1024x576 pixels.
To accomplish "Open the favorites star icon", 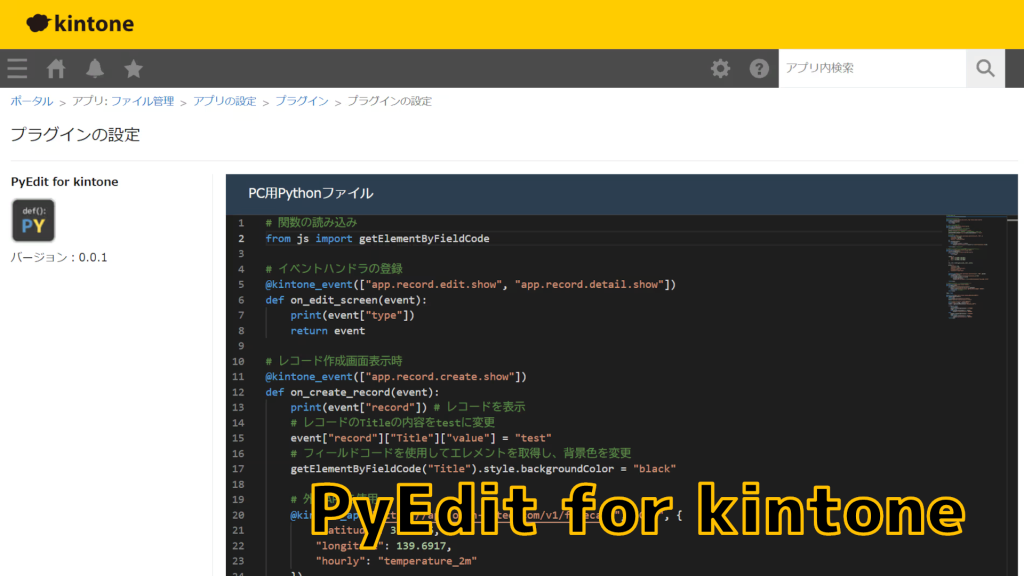I will pyautogui.click(x=133, y=69).
